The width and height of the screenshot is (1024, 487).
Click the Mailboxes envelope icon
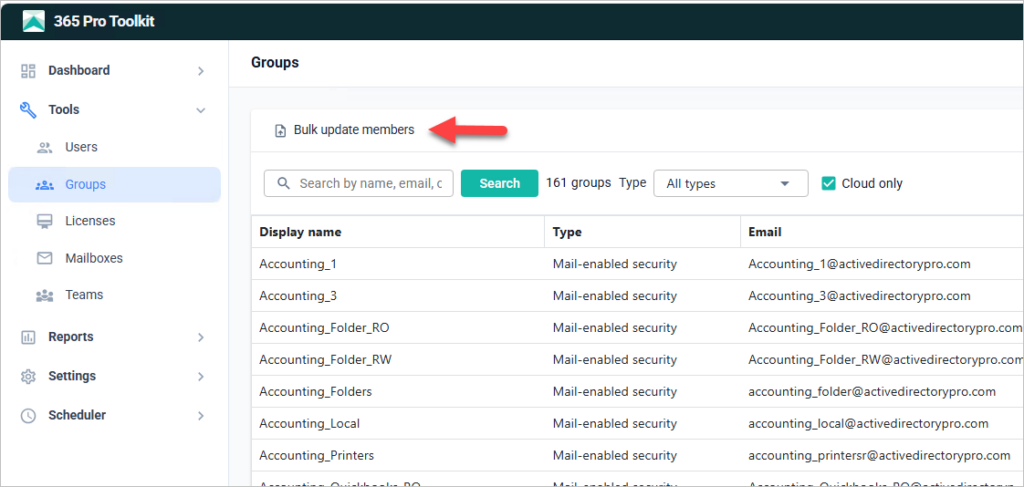coord(44,259)
